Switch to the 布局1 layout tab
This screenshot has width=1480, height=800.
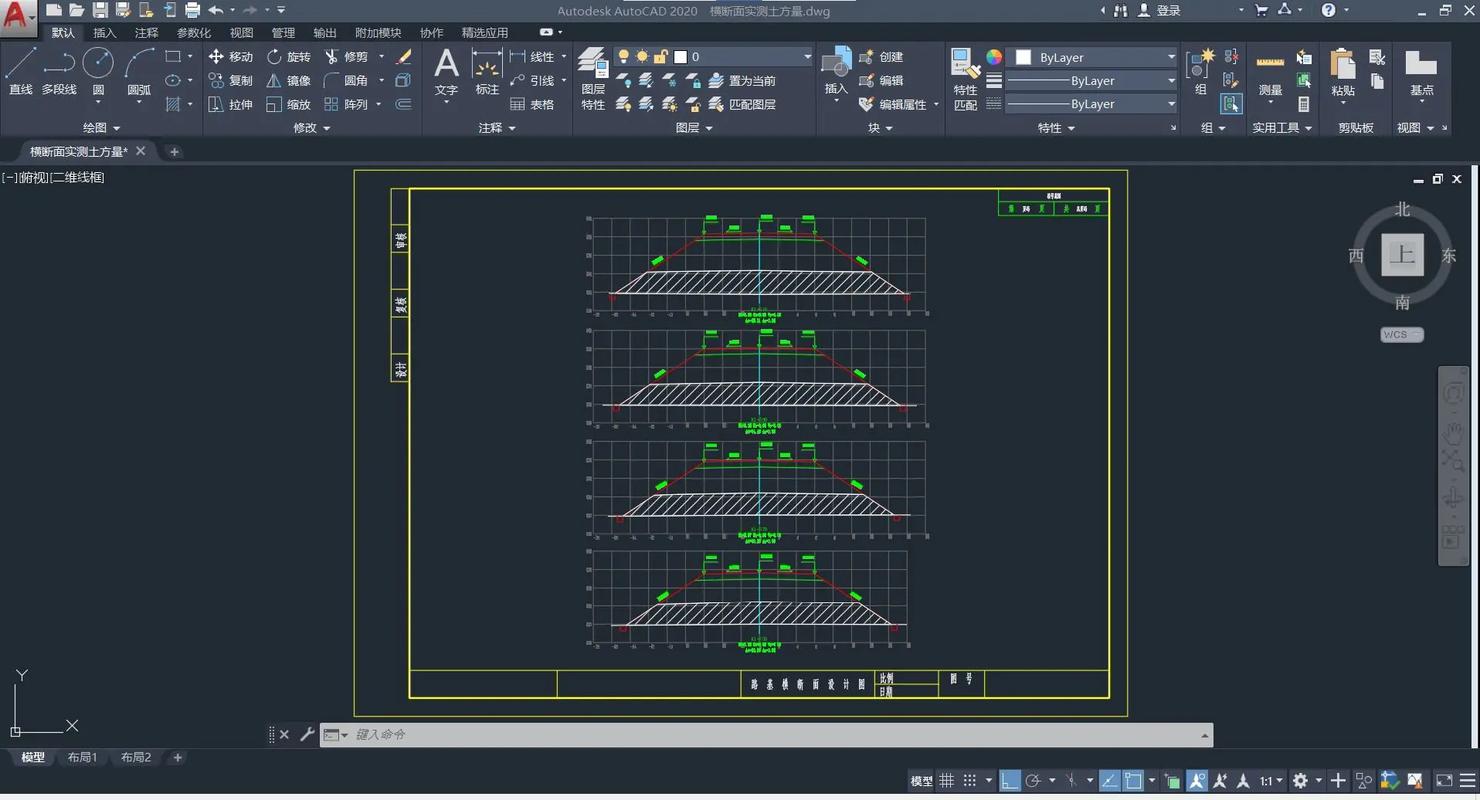pos(82,757)
